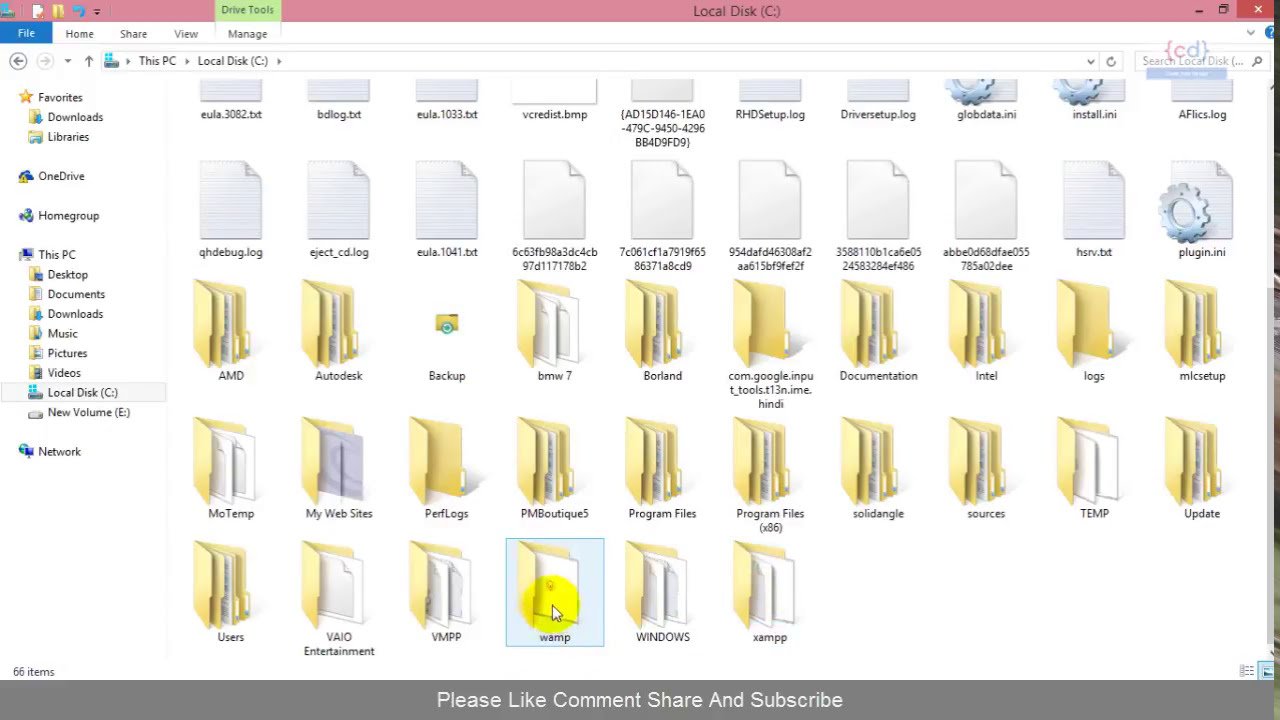
Task: Open Downloads under Favorites
Action: click(x=75, y=117)
